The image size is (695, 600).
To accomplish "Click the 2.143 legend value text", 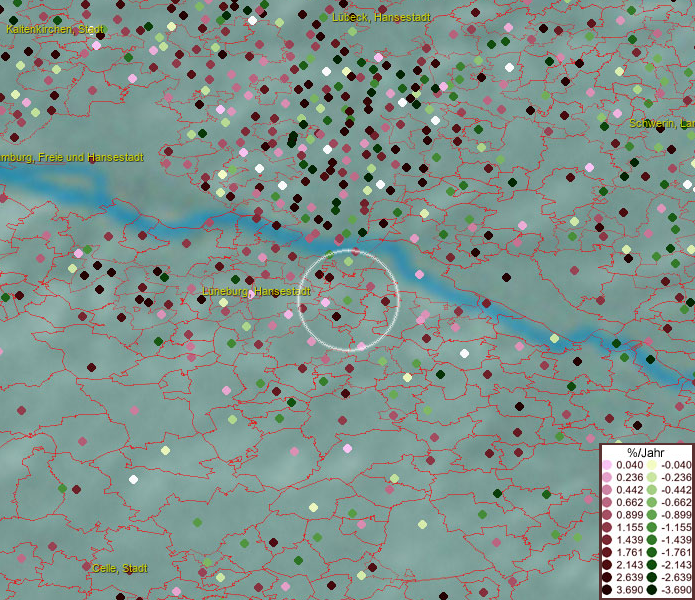I will tap(630, 565).
